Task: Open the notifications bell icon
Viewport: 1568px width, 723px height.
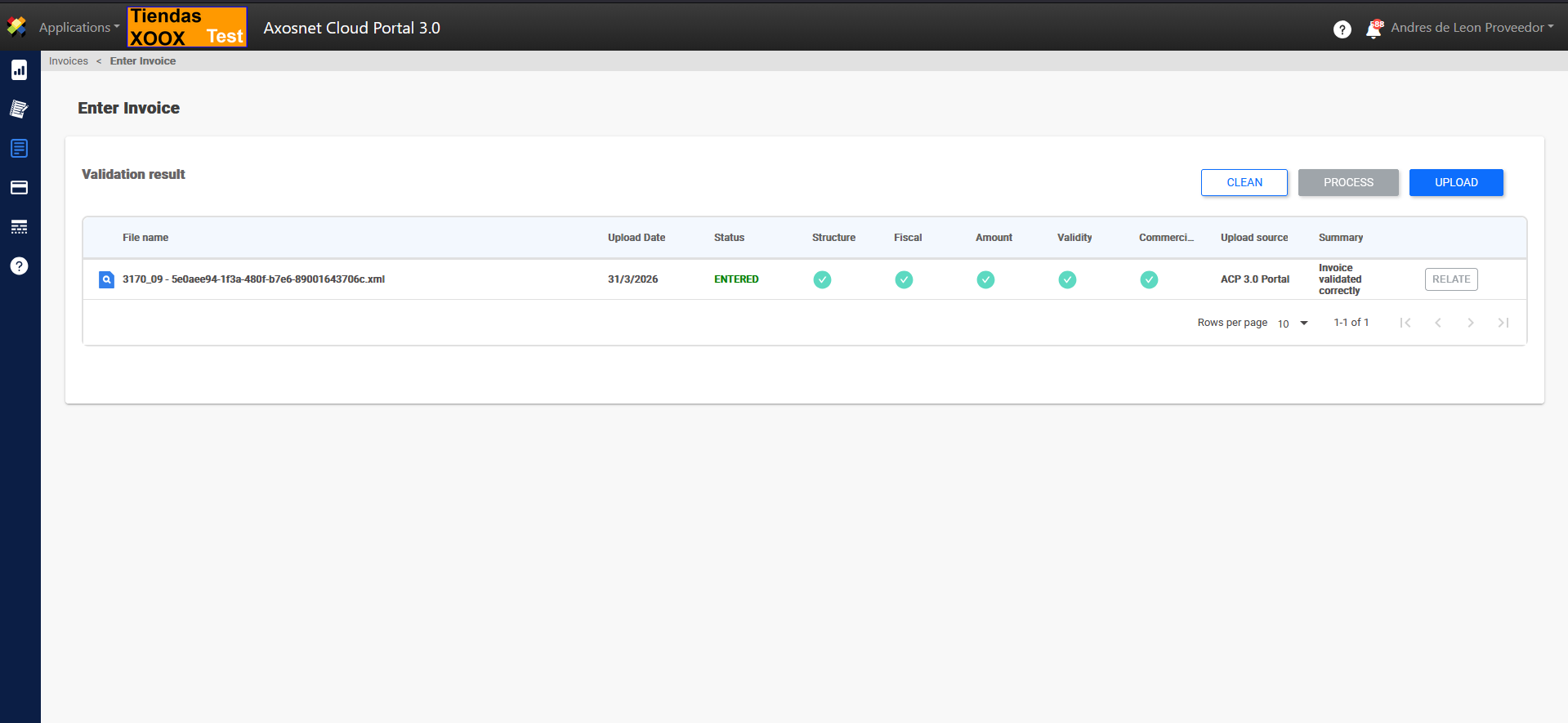Action: click(x=1374, y=29)
